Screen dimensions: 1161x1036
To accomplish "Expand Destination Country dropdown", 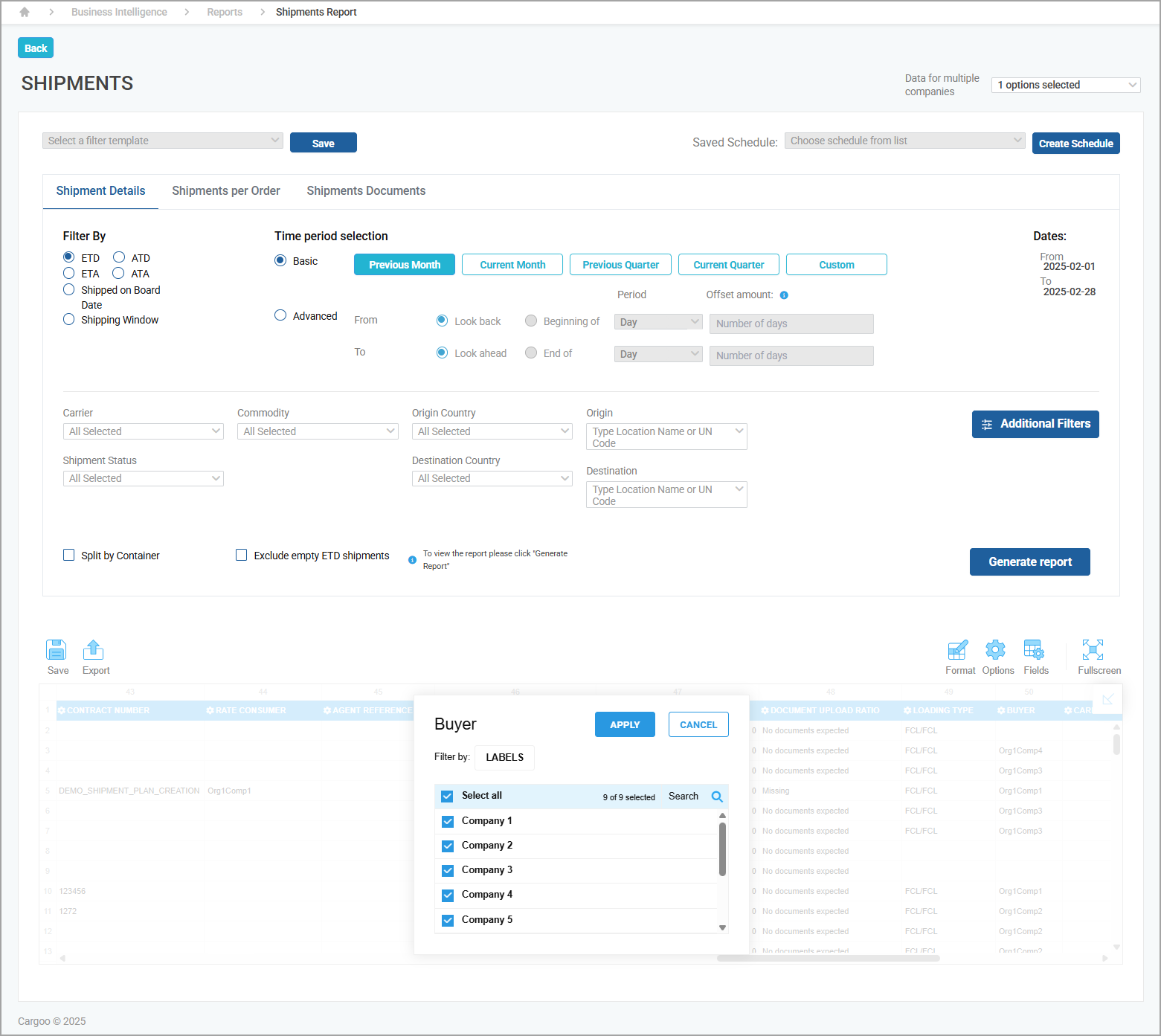I will click(x=492, y=478).
